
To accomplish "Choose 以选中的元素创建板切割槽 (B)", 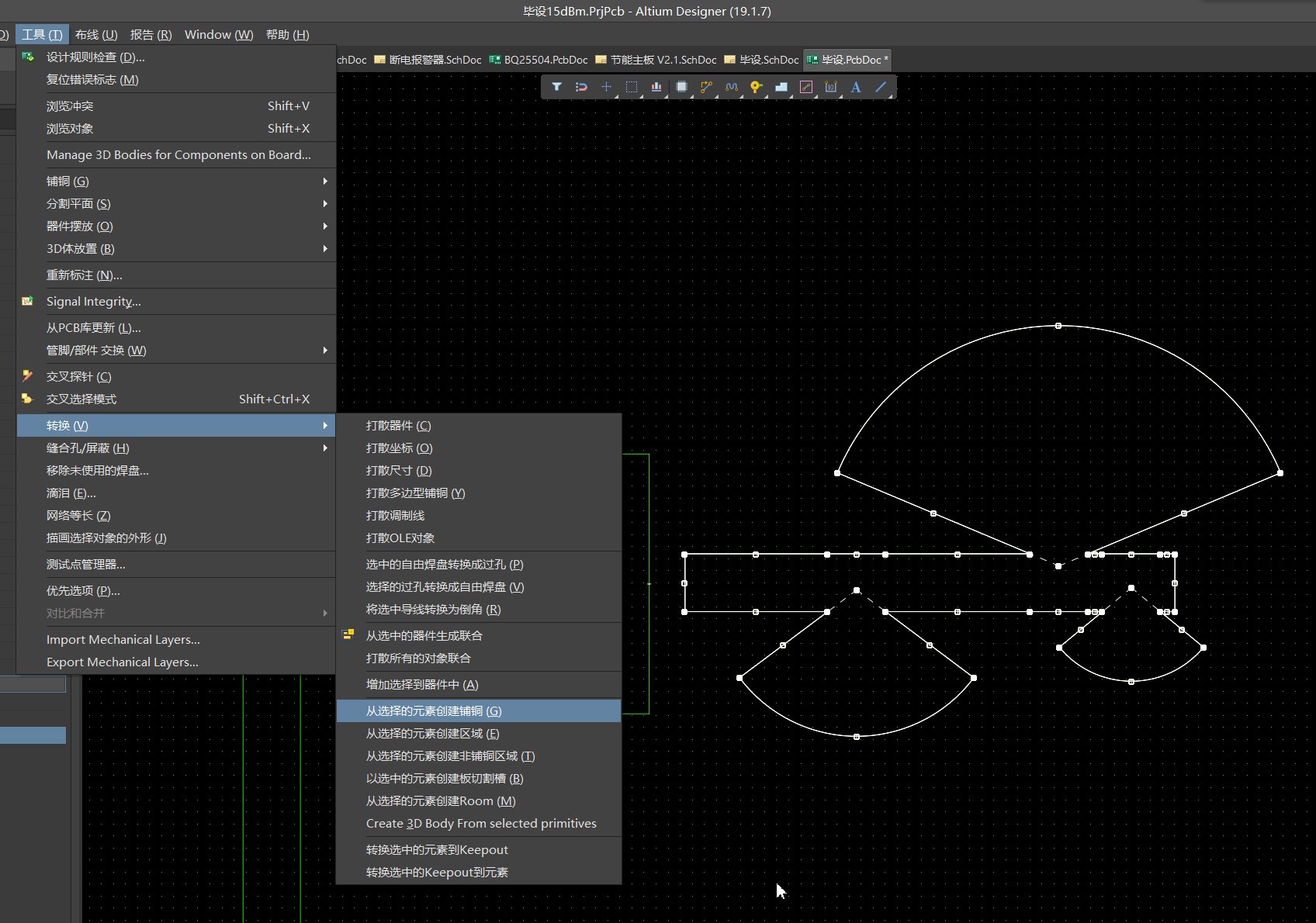I will (479, 779).
